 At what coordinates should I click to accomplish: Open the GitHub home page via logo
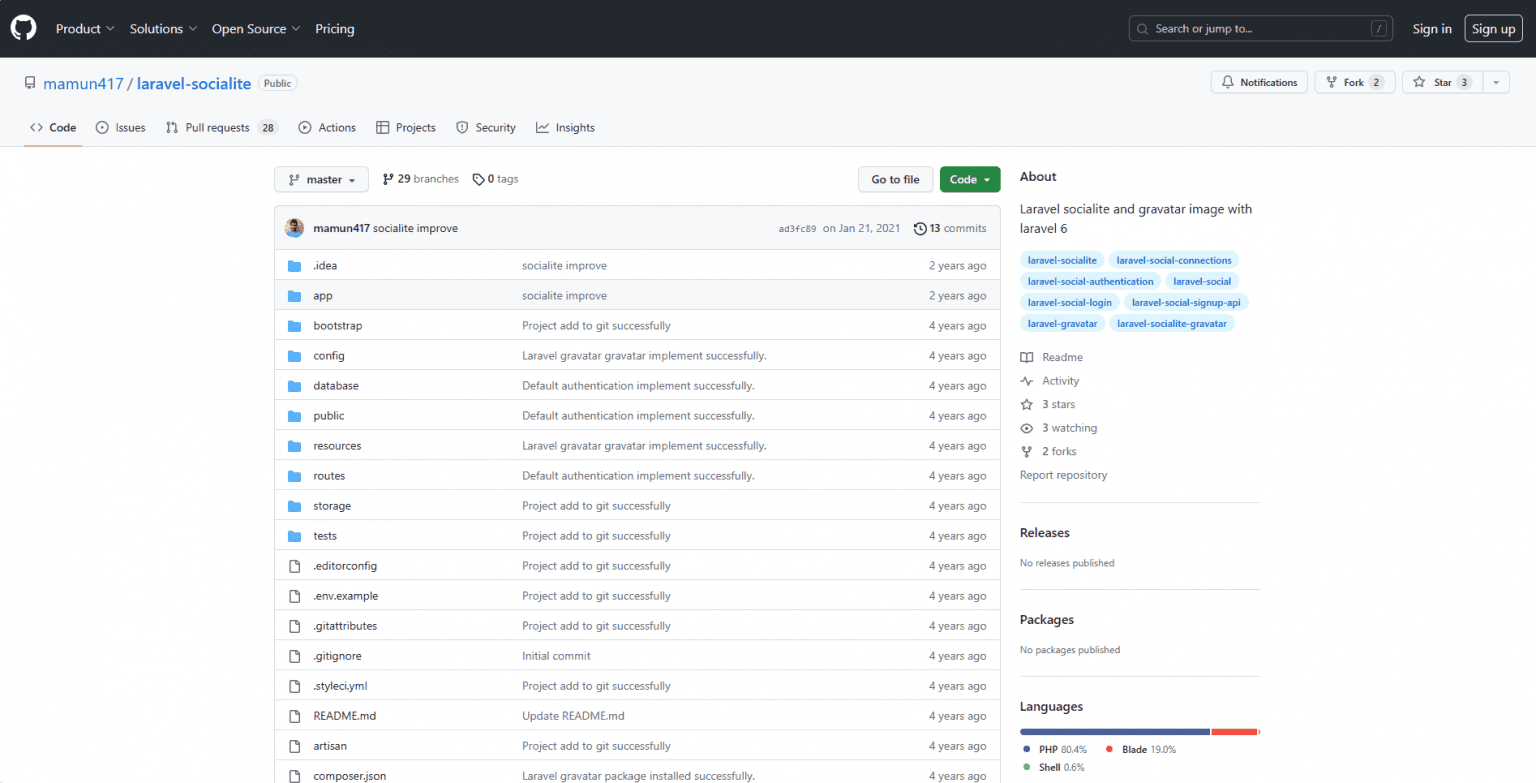pyautogui.click(x=23, y=28)
